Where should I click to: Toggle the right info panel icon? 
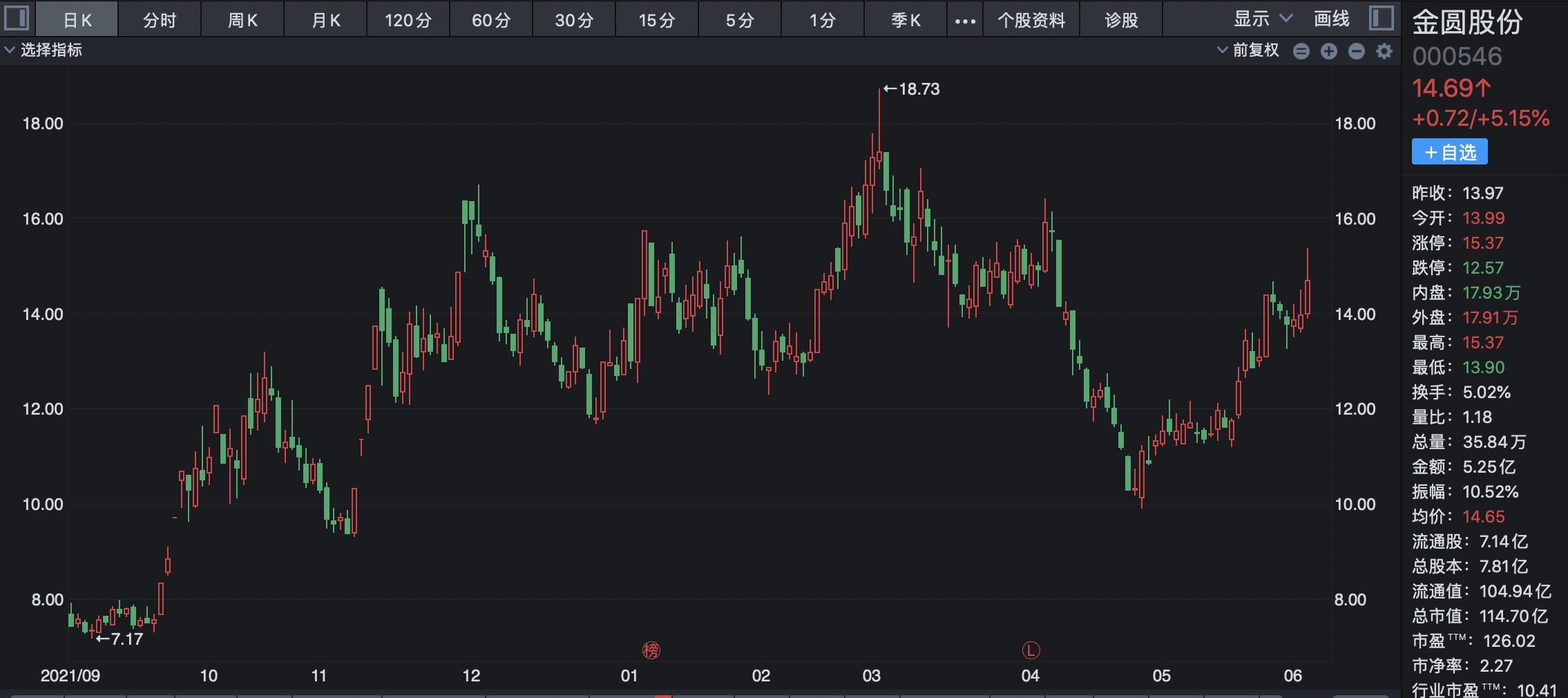[1381, 18]
